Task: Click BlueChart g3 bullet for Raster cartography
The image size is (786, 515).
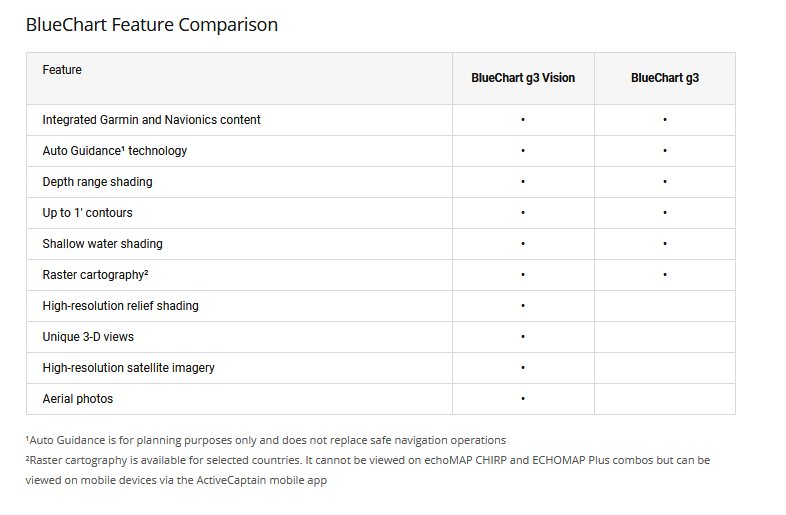Action: point(665,275)
